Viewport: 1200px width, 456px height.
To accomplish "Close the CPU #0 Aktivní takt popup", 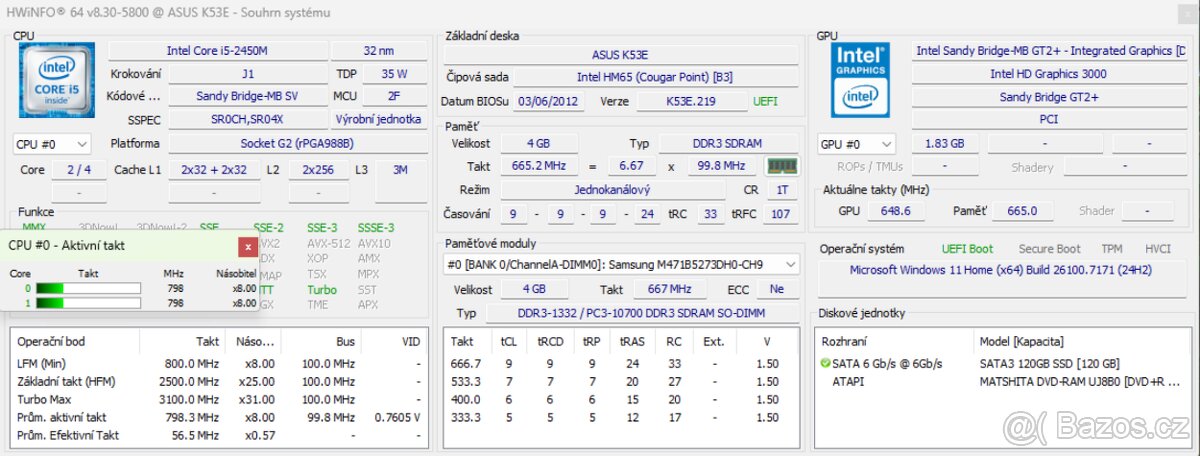I will pyautogui.click(x=248, y=246).
